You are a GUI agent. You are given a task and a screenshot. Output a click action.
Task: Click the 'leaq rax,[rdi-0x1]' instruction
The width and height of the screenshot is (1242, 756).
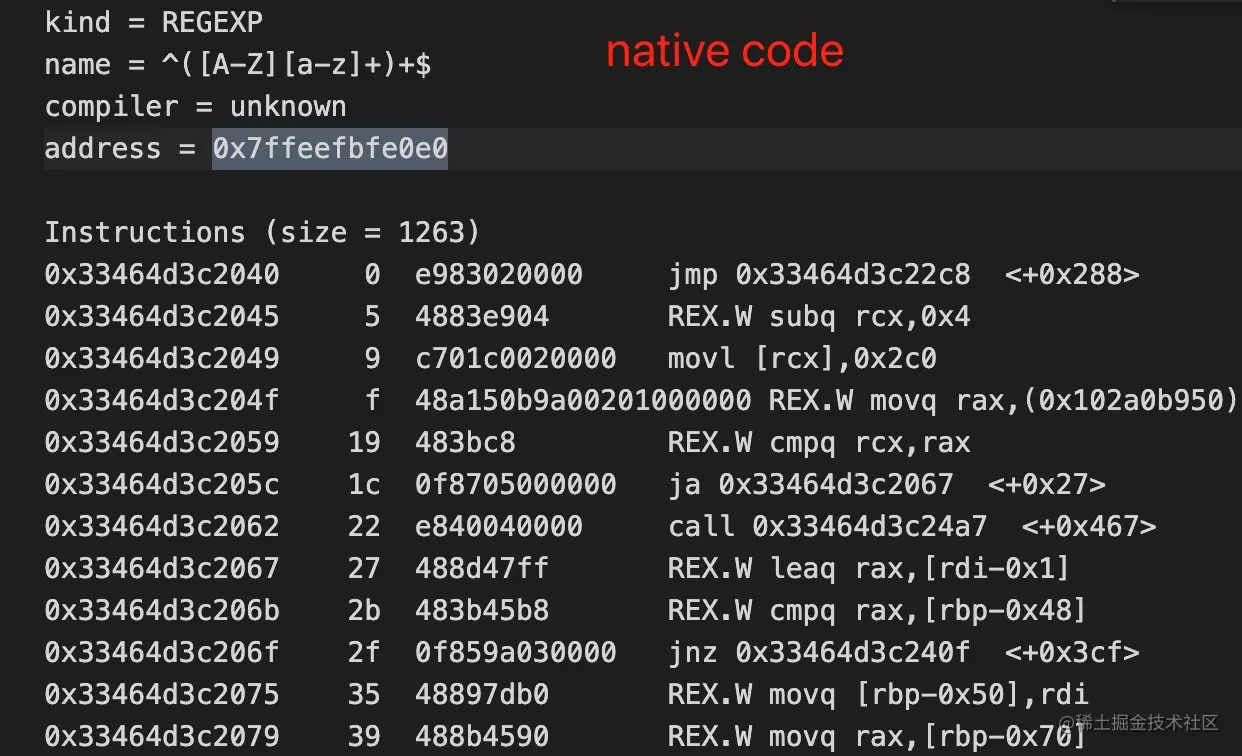pos(920,569)
